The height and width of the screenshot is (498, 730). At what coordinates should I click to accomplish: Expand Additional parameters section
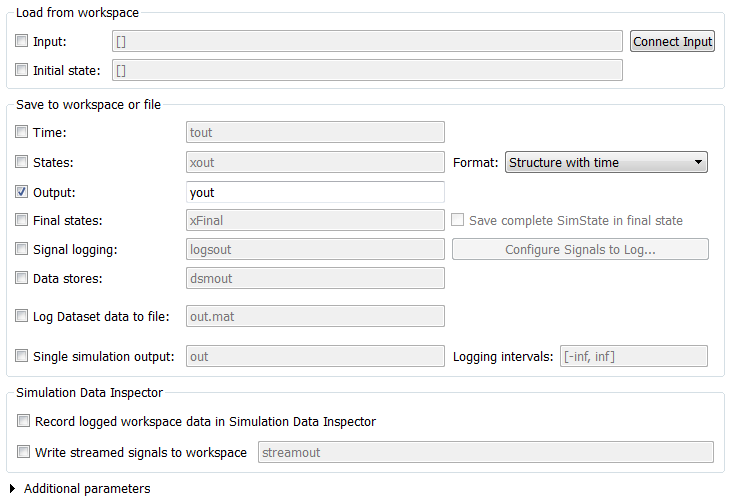[x=11, y=489]
